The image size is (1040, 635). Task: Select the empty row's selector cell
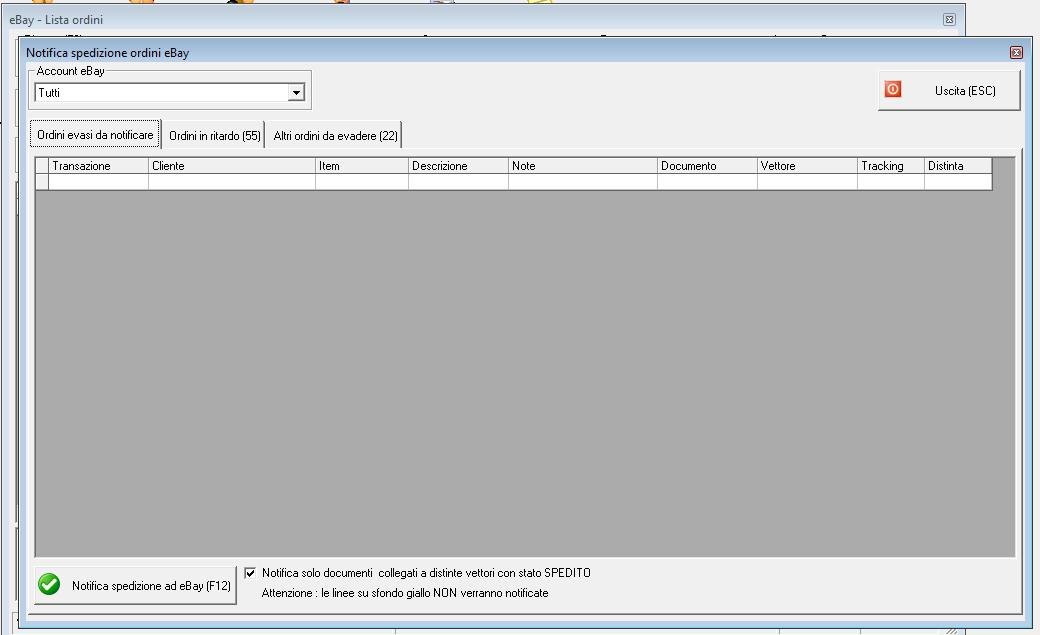pos(42,182)
